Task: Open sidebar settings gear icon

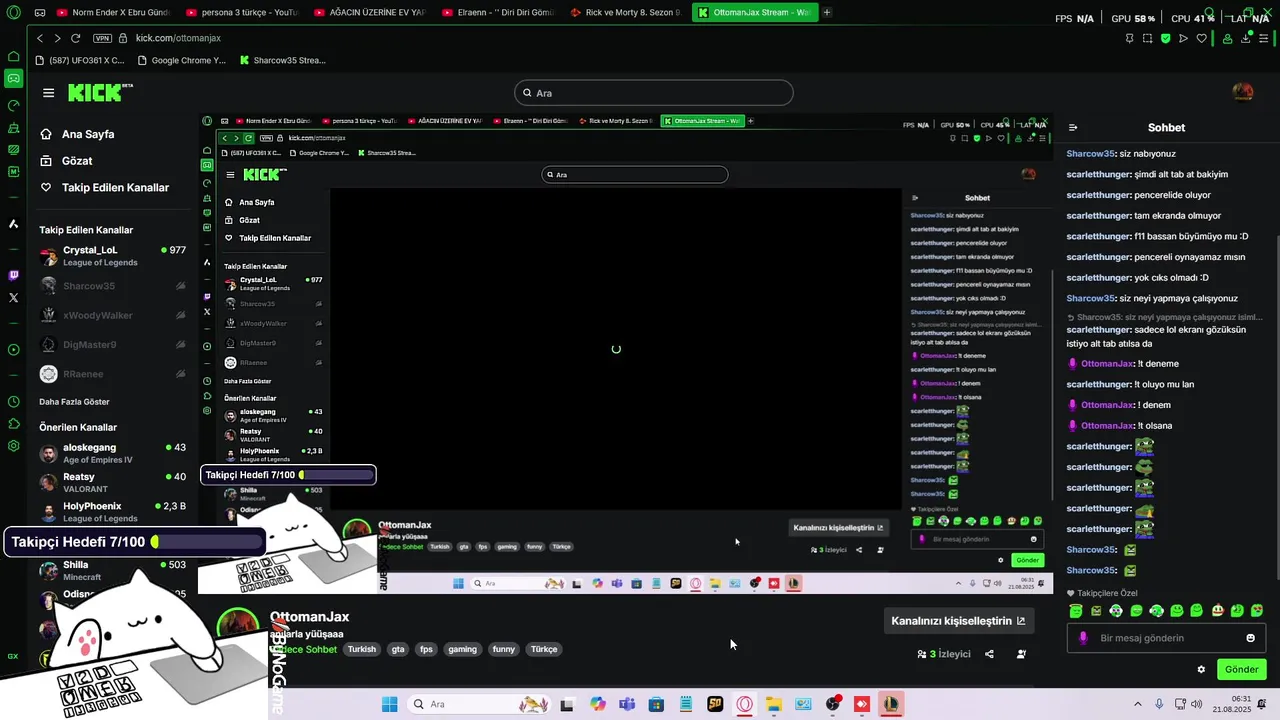Action: (x=13, y=446)
